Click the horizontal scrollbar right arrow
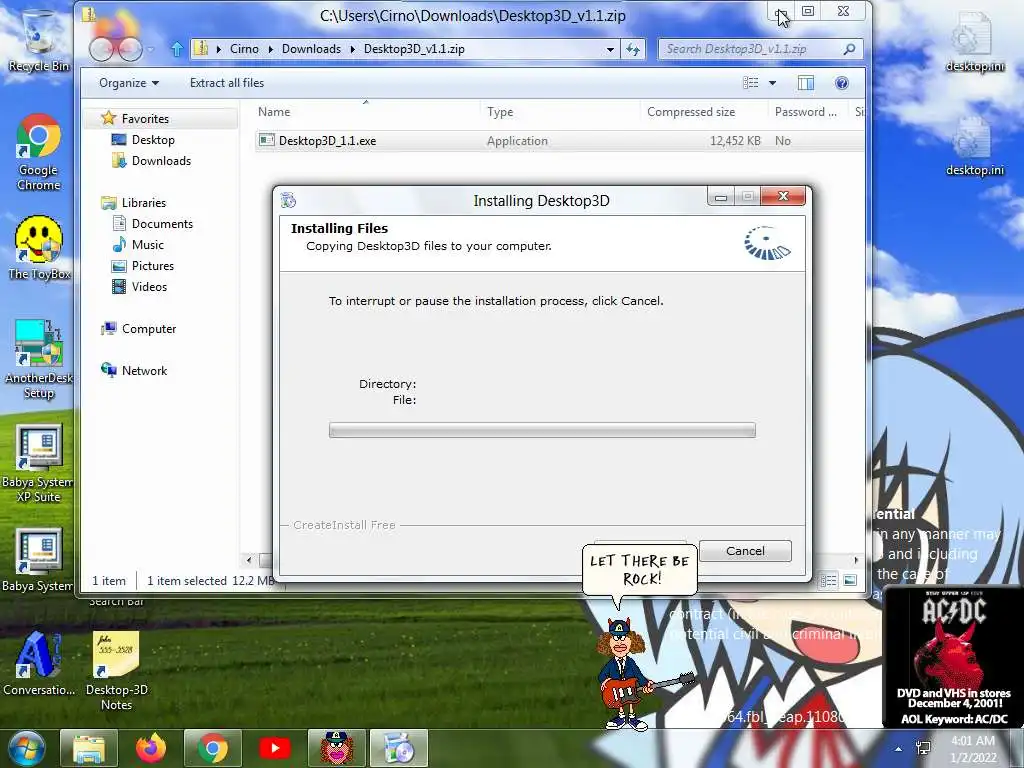Screen dimensions: 1024x768 (x=856, y=560)
